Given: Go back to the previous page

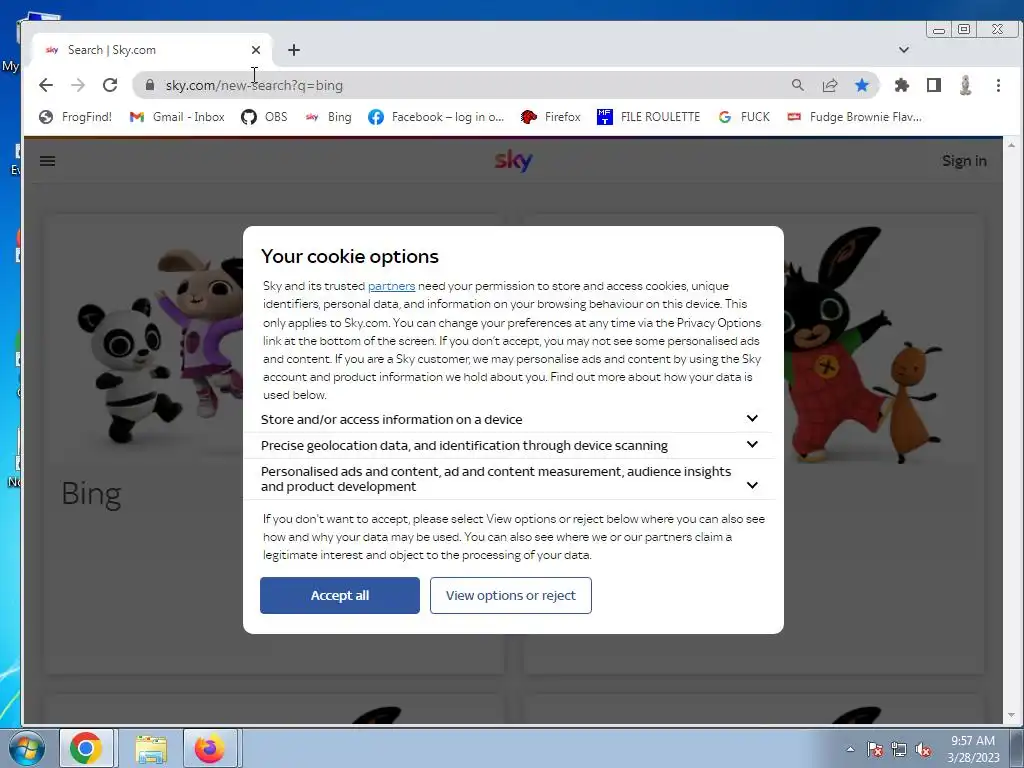Looking at the screenshot, I should [x=46, y=85].
